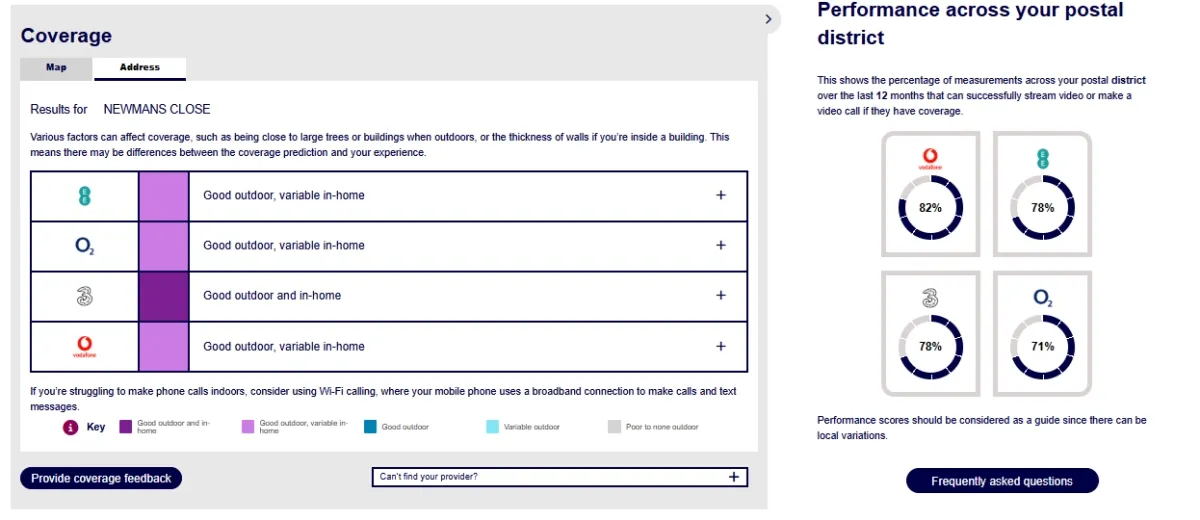1200x520 pixels.
Task: Expand the EE coverage row details
Action: point(721,195)
